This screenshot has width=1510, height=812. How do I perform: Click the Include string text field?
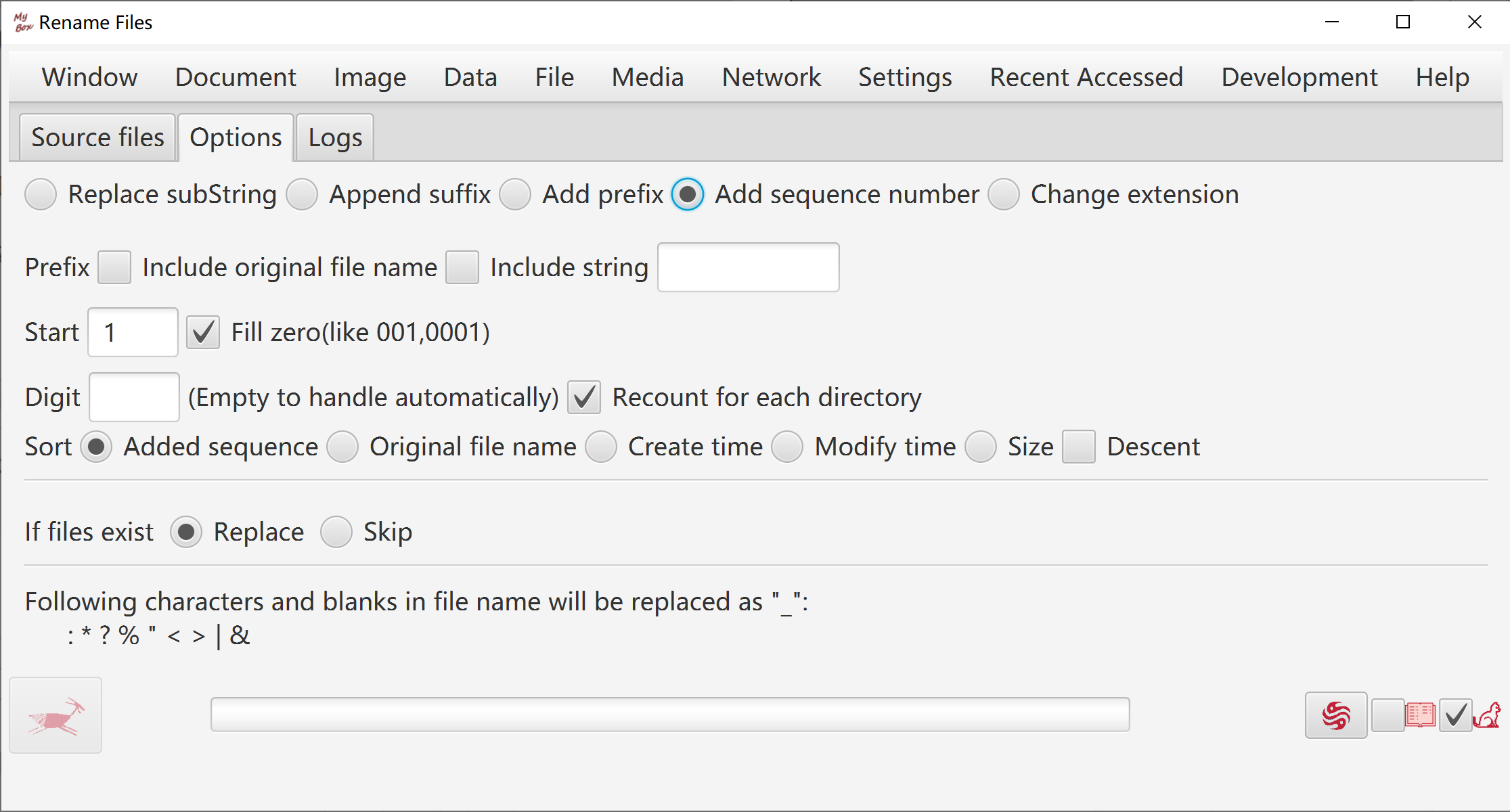coord(749,267)
